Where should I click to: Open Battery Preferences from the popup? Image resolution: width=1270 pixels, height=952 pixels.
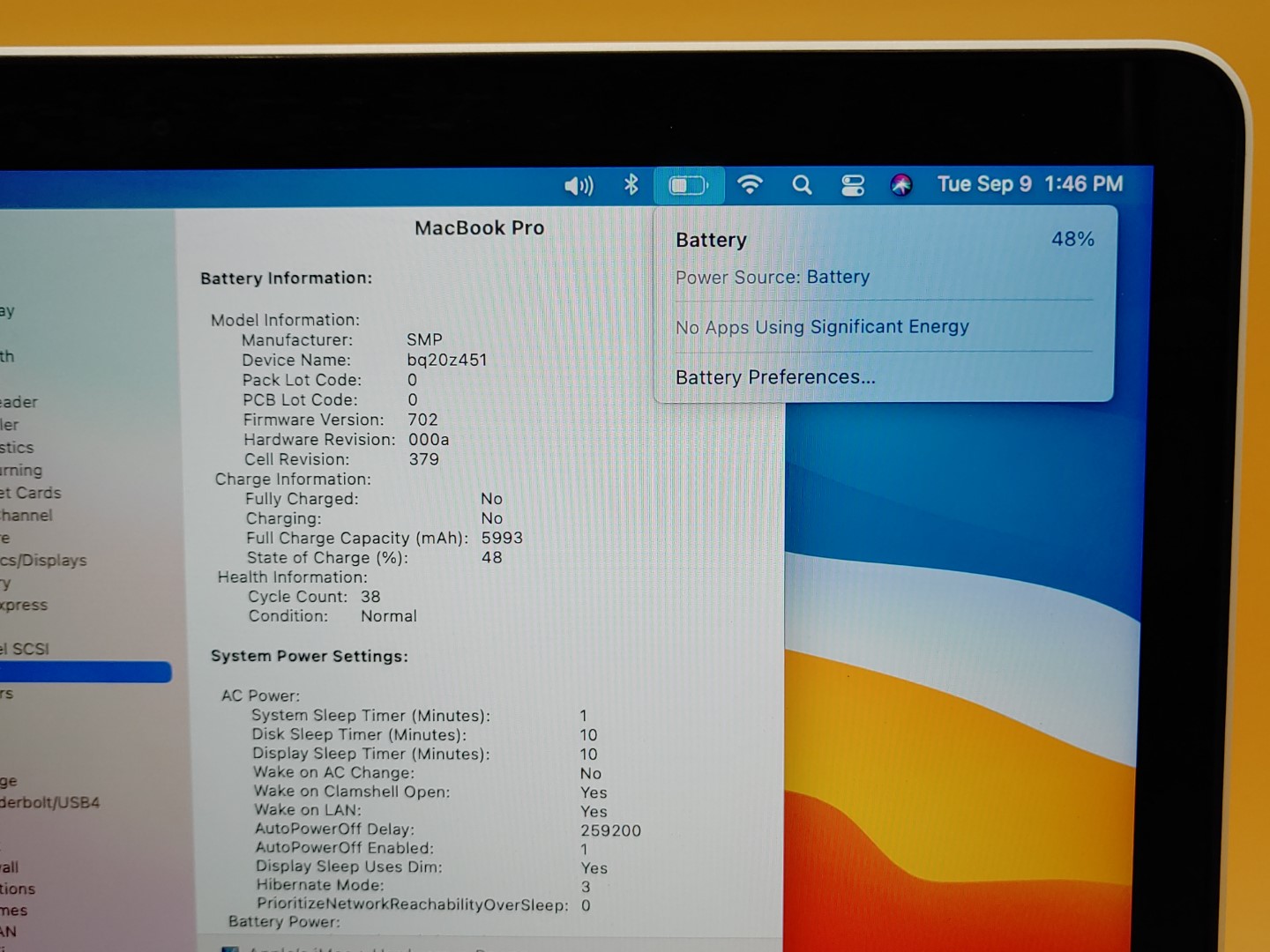pos(775,377)
